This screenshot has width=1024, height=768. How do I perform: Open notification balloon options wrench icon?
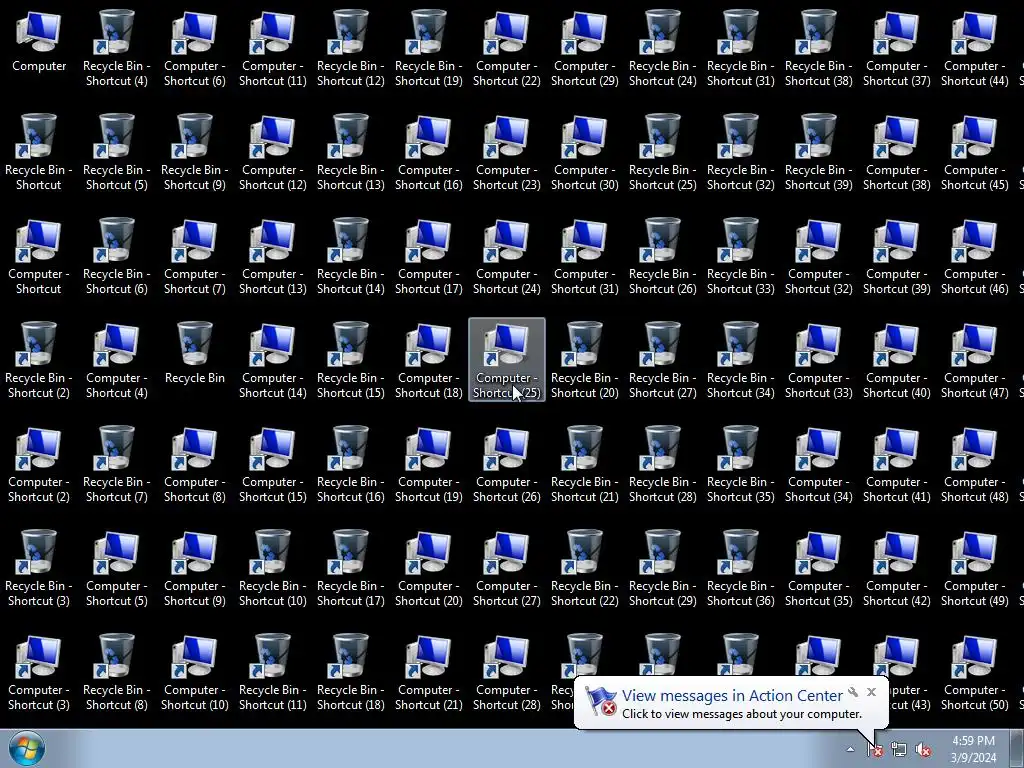click(x=853, y=692)
